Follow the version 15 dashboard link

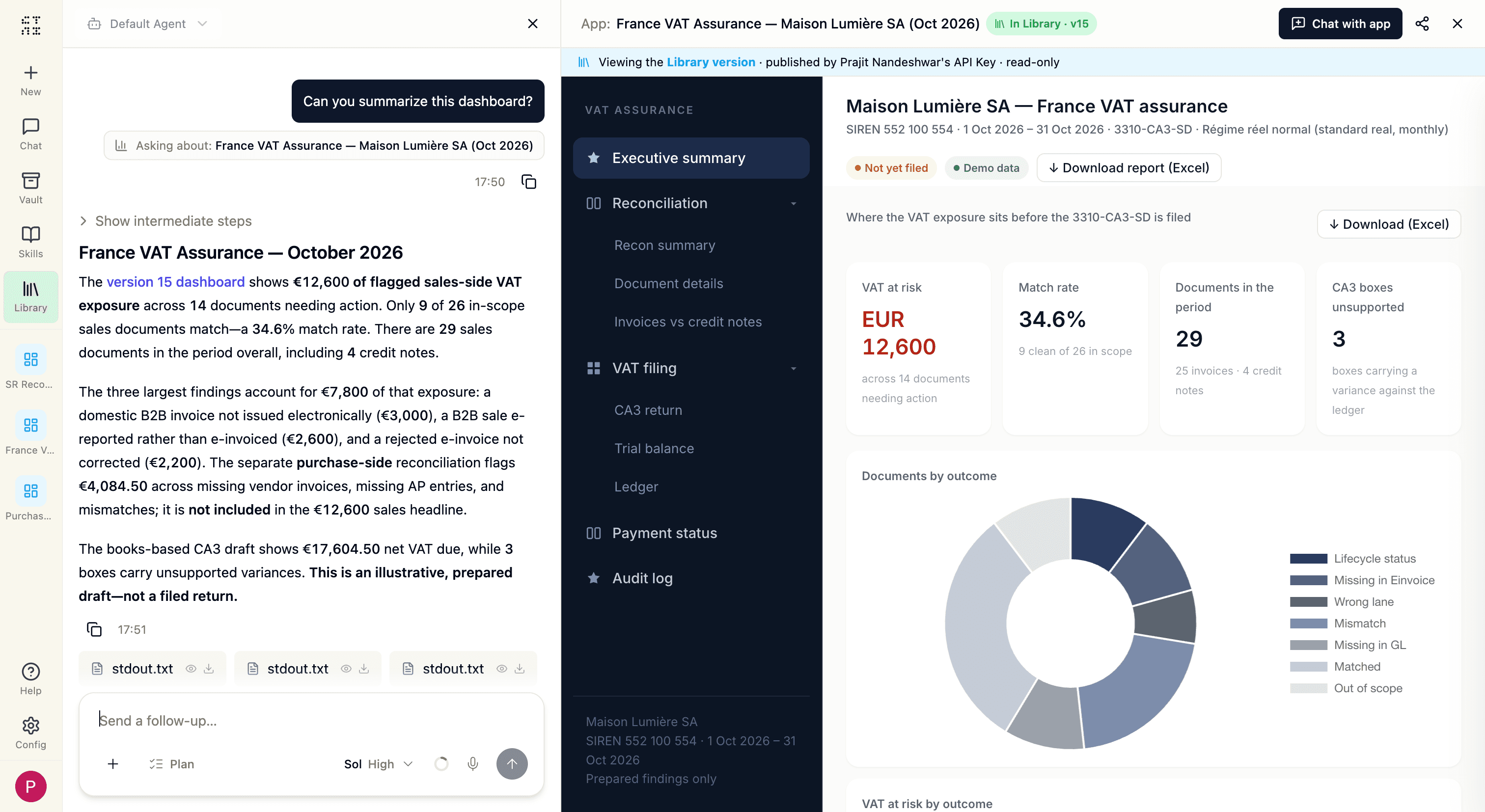(176, 282)
